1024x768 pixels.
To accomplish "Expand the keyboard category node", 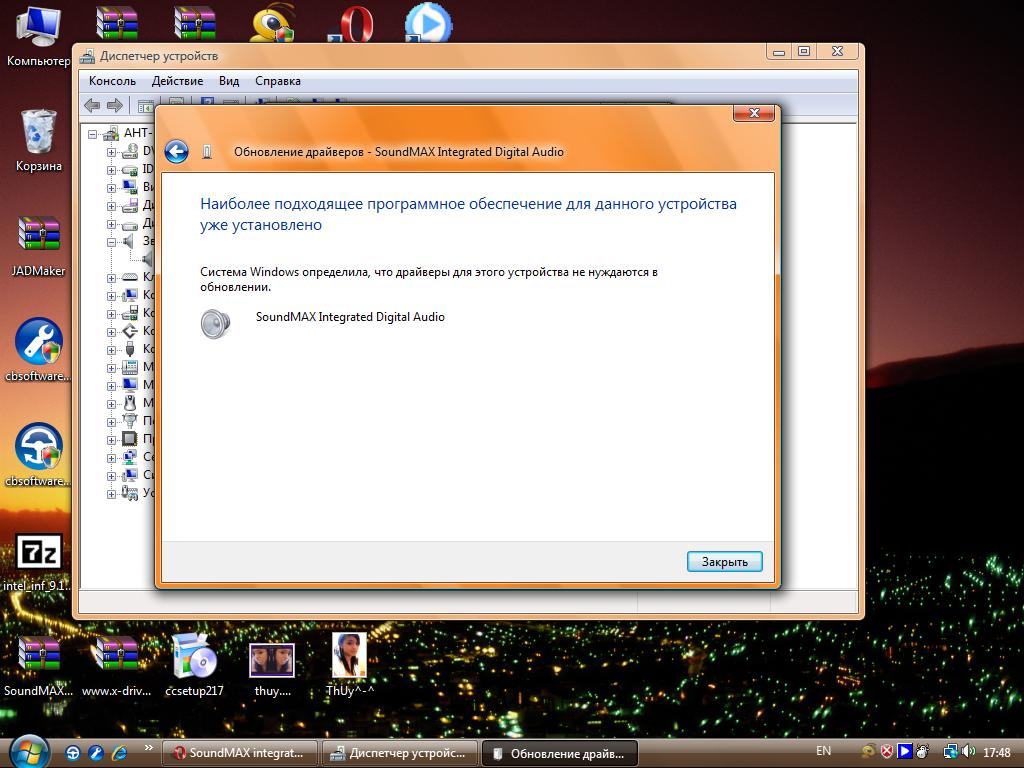I will [x=111, y=278].
